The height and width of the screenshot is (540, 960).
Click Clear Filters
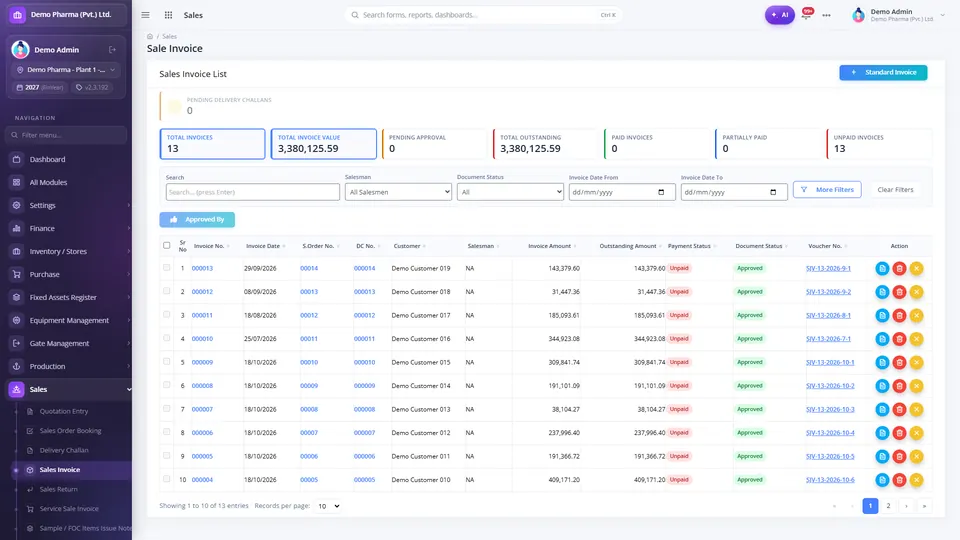(895, 190)
